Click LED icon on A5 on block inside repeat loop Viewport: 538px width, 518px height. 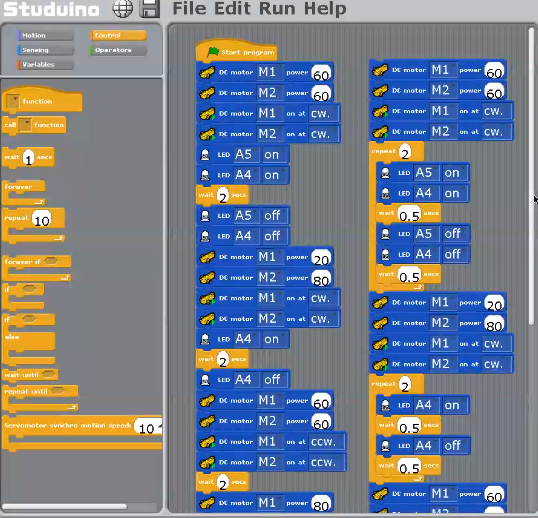[x=385, y=173]
